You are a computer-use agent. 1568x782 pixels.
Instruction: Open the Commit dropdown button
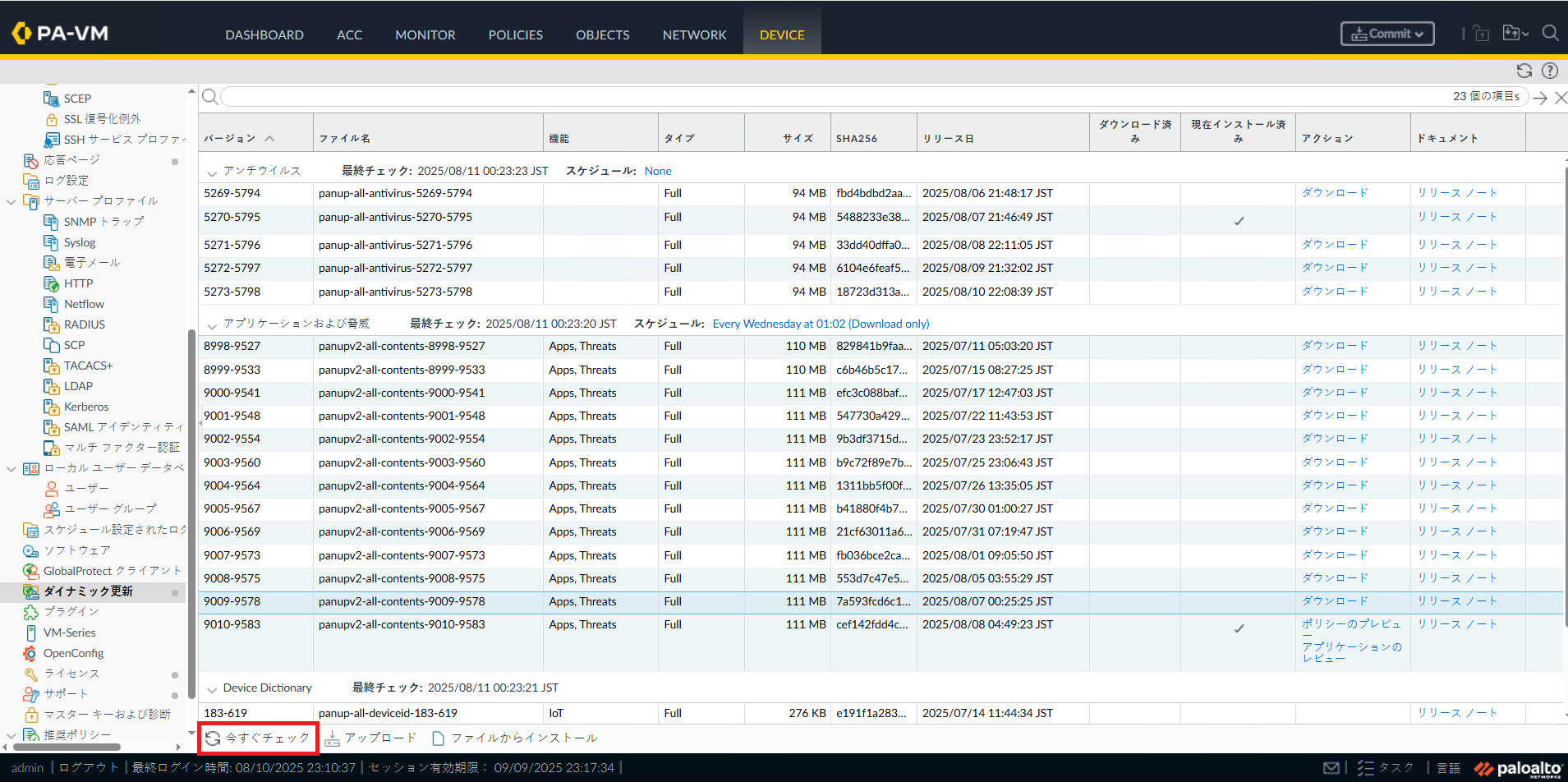tap(1387, 34)
